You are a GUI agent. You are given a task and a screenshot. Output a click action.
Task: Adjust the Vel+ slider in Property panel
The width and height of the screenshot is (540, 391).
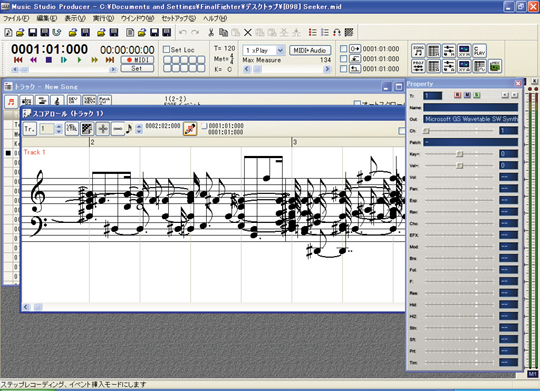(x=459, y=165)
